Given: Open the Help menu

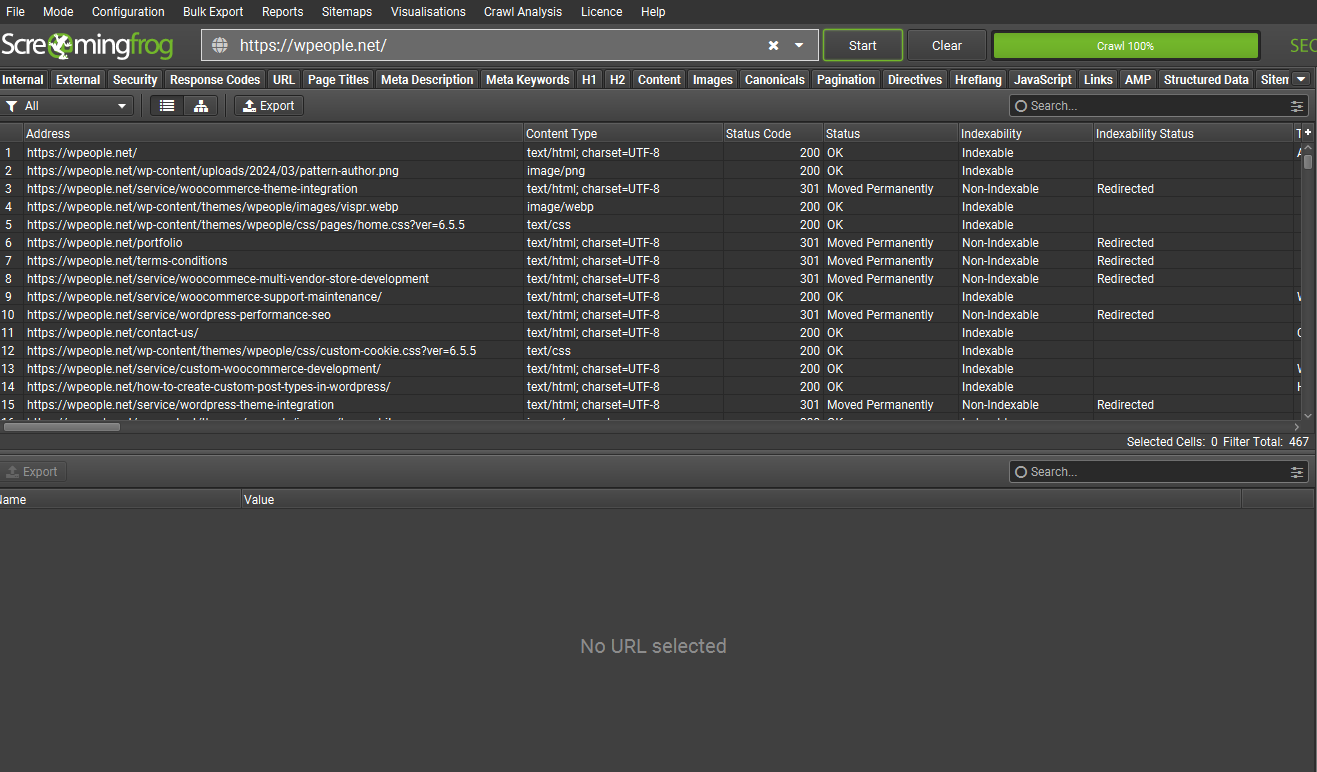Looking at the screenshot, I should (653, 12).
